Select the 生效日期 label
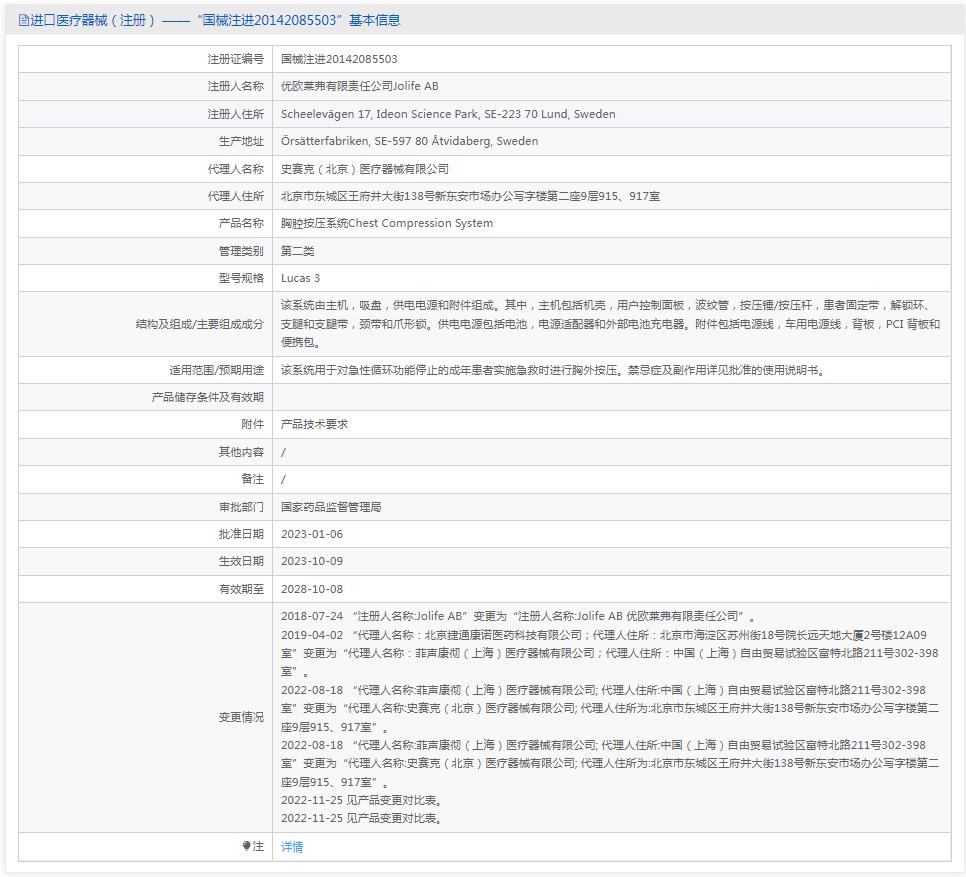The width and height of the screenshot is (966, 877). pos(241,561)
